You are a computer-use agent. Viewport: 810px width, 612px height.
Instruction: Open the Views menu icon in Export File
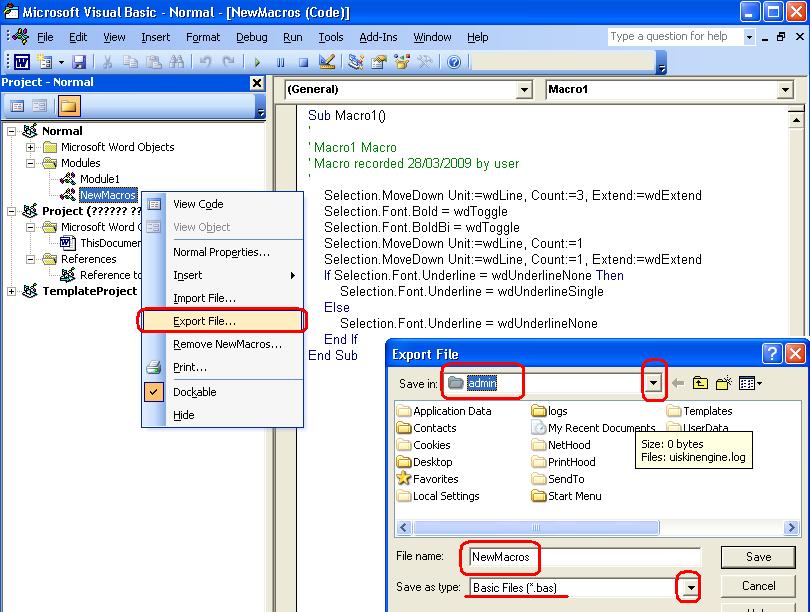tap(750, 383)
